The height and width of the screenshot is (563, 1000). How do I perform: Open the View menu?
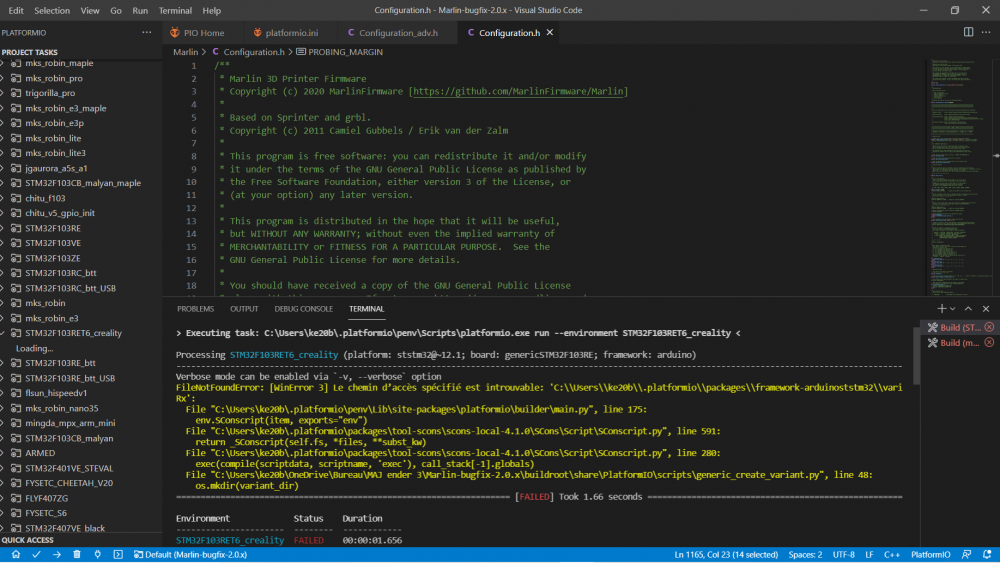tap(90, 10)
